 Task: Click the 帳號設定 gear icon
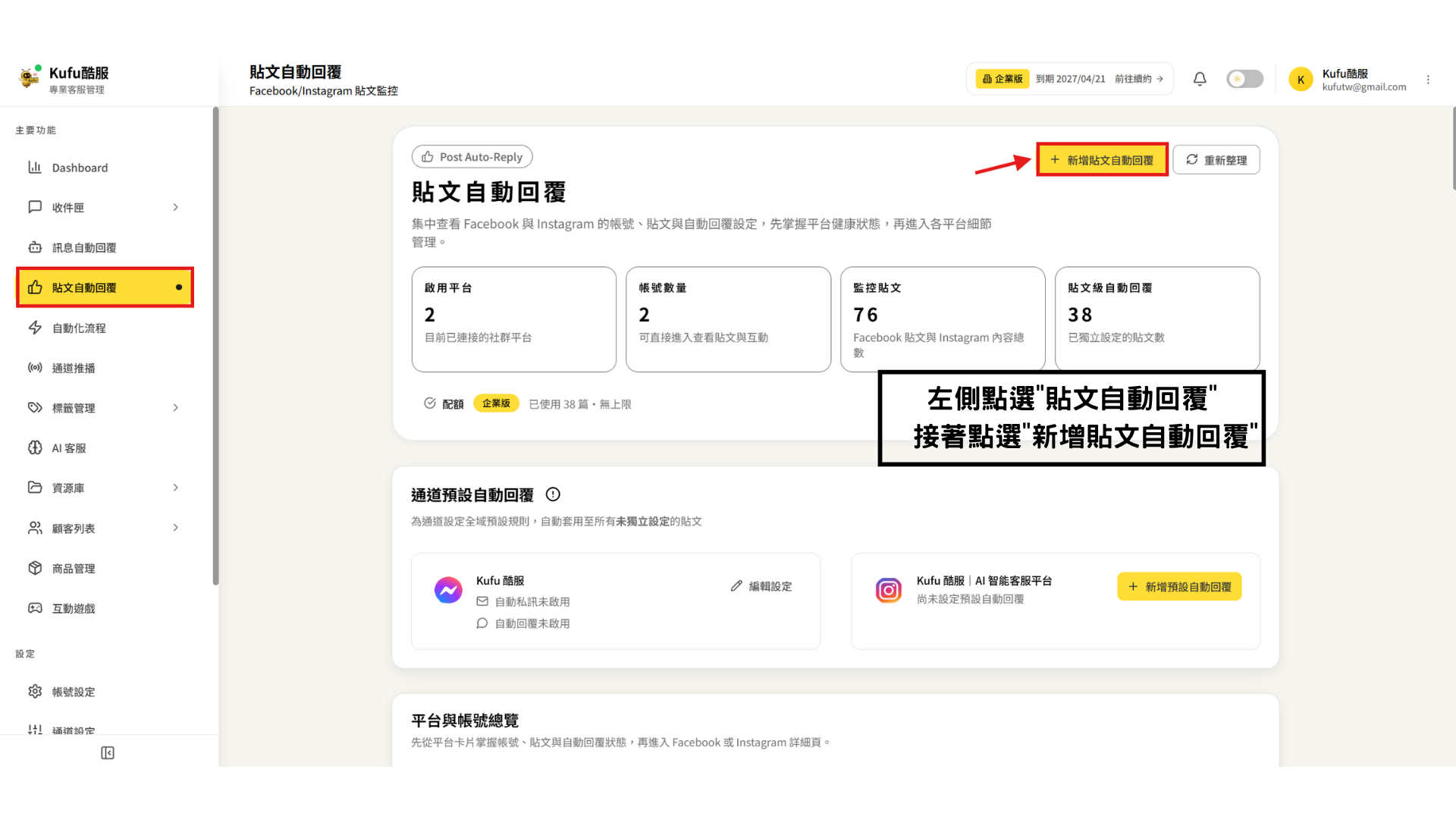[x=35, y=692]
